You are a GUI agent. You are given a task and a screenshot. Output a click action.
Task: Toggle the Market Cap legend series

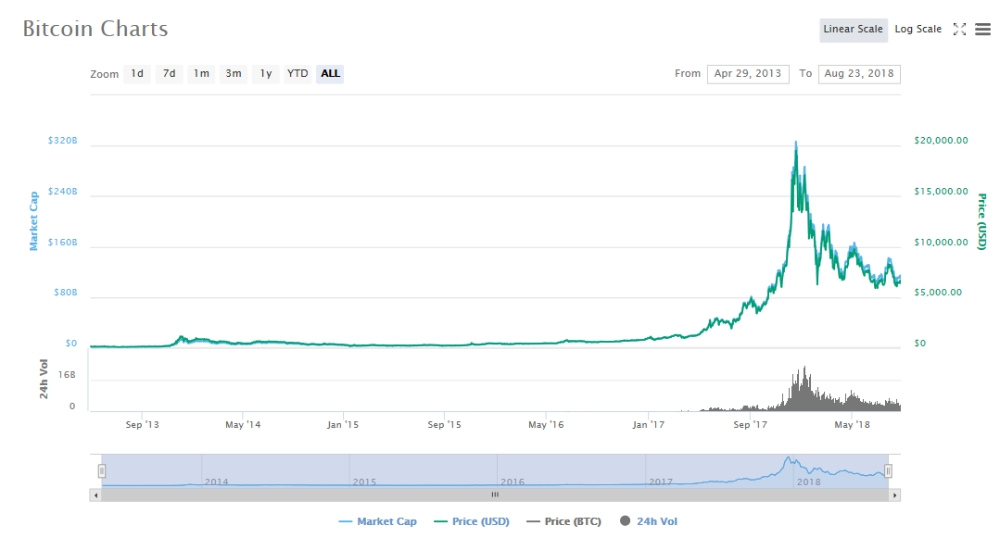[x=378, y=521]
